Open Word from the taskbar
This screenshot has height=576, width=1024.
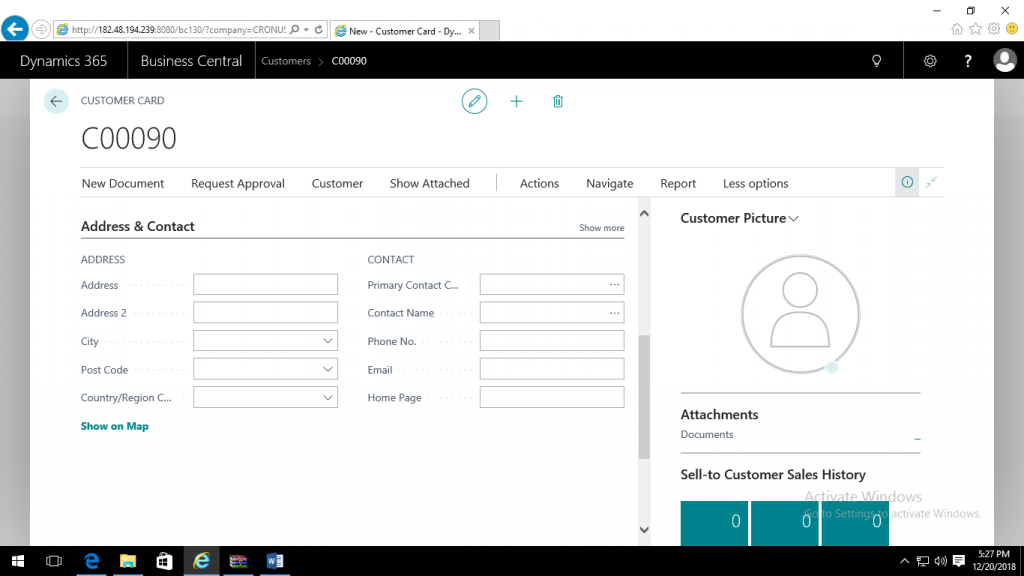pyautogui.click(x=275, y=561)
